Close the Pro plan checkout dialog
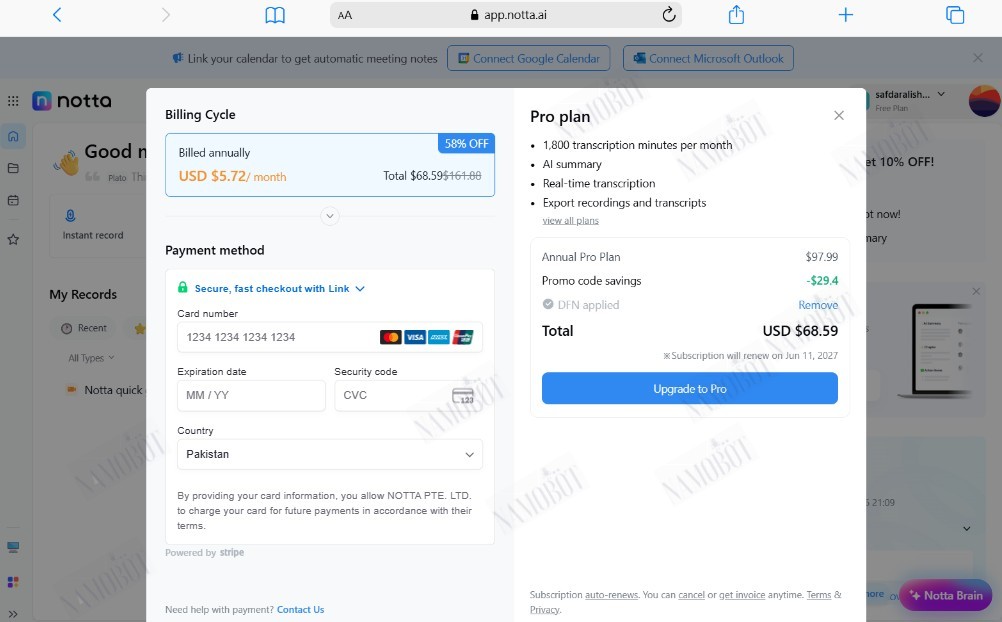The width and height of the screenshot is (1002, 622). coord(839,115)
